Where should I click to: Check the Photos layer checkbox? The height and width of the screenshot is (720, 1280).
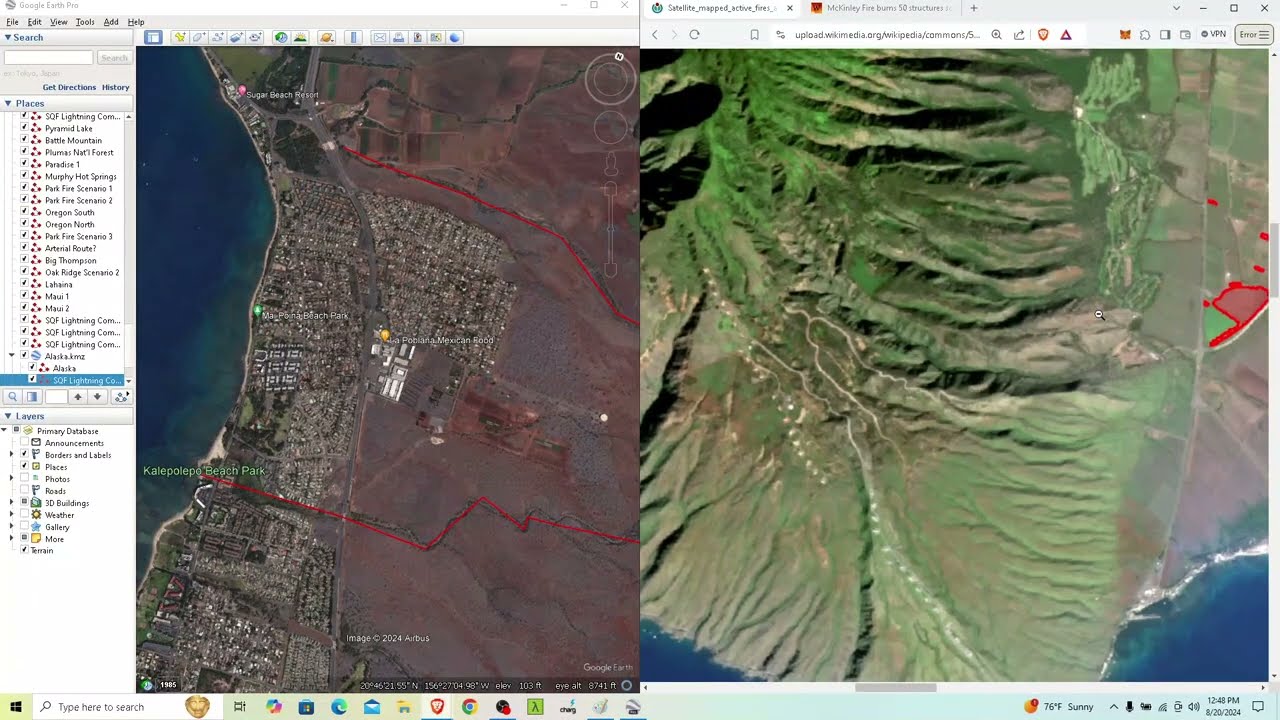pos(25,479)
